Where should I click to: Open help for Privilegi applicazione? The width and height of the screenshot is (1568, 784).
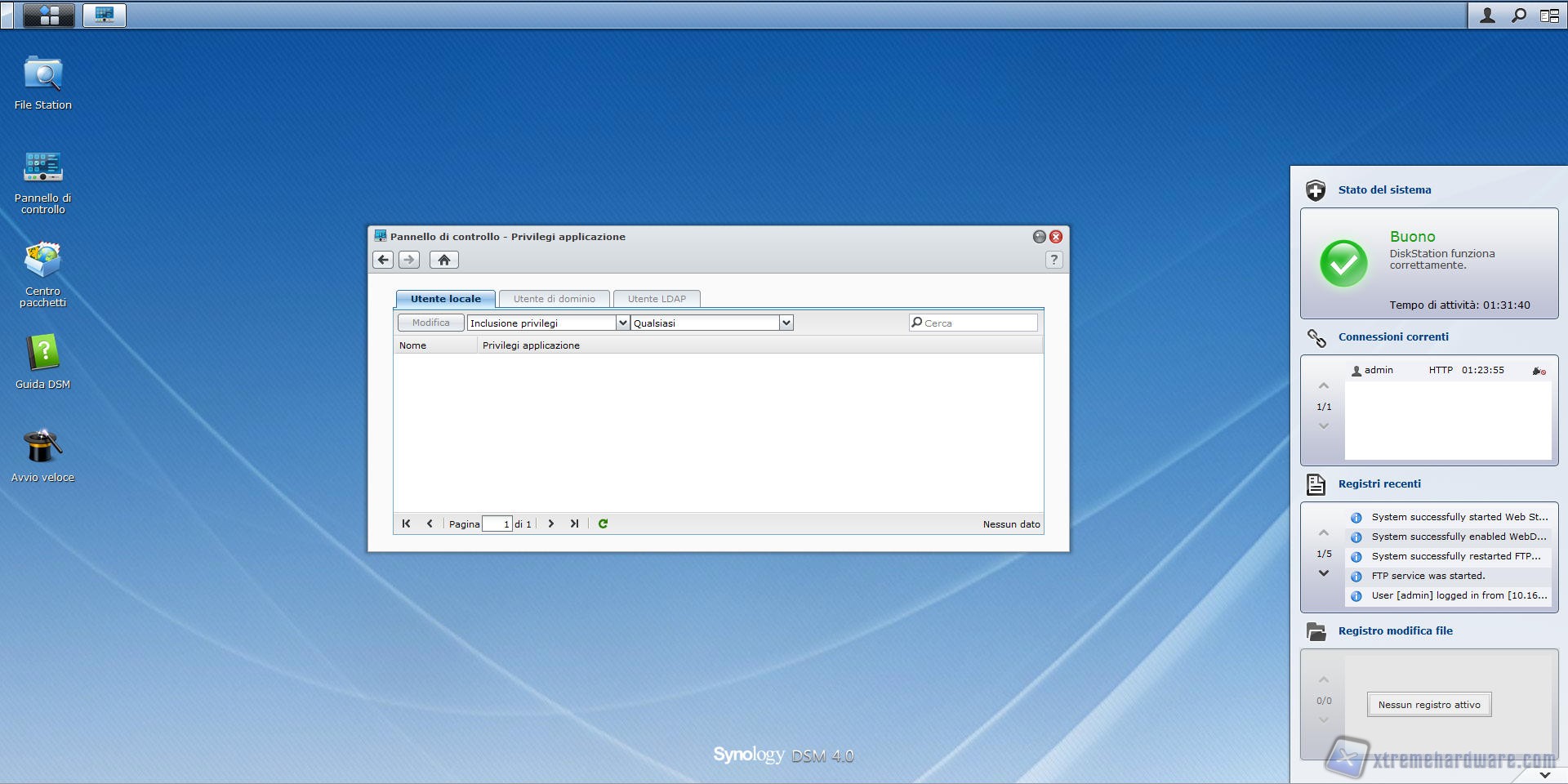(1053, 260)
